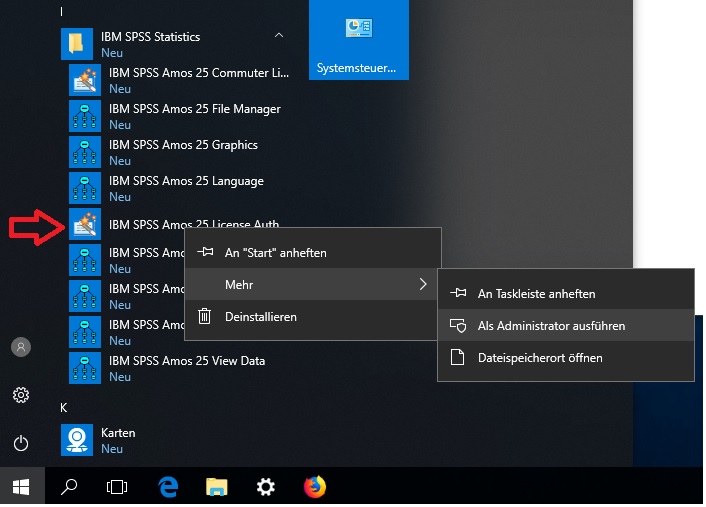Click the IBM SPSS Statistics folder label
The height and width of the screenshot is (507, 706).
tap(150, 37)
